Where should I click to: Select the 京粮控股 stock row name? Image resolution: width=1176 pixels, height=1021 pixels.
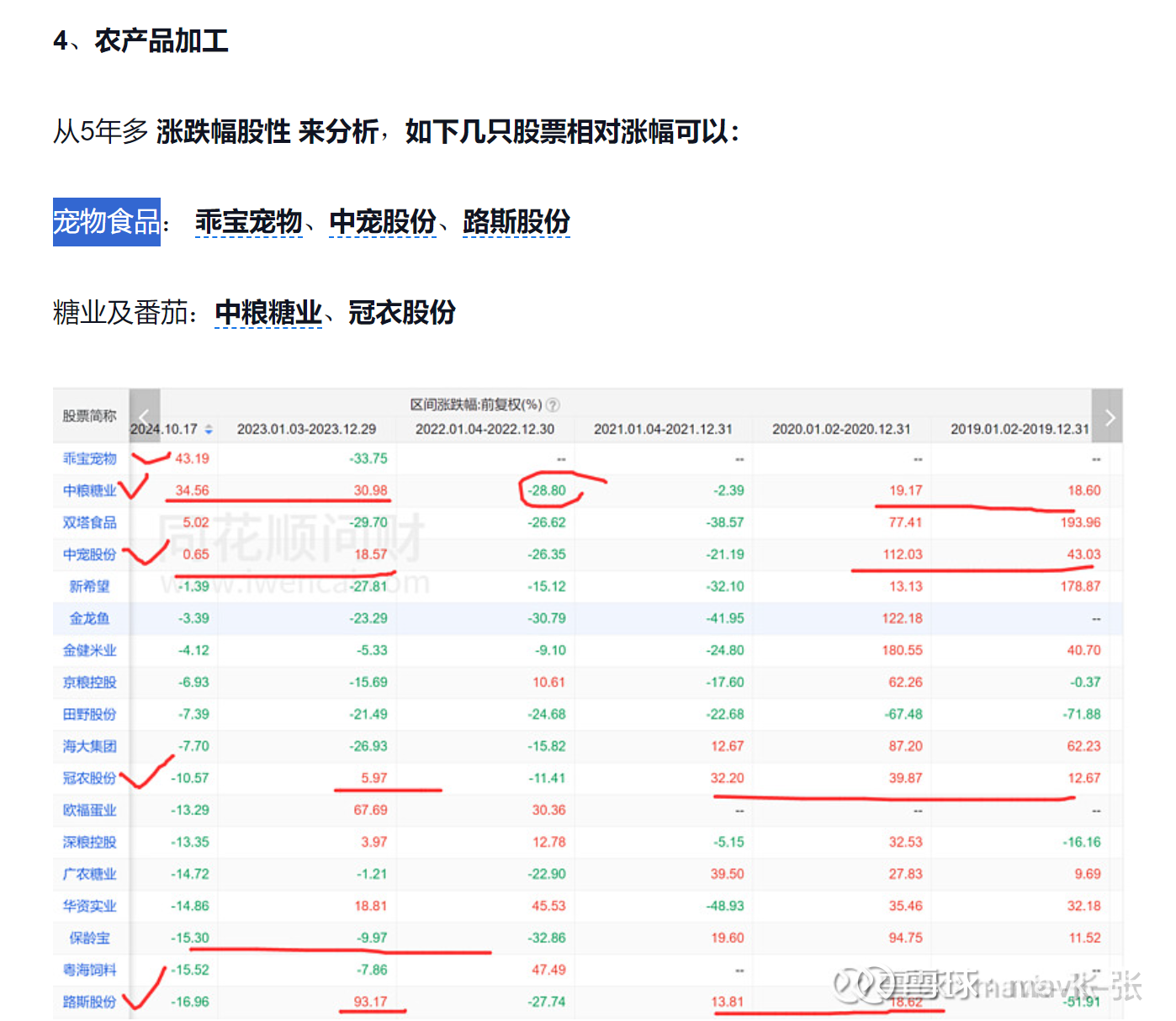[x=90, y=682]
